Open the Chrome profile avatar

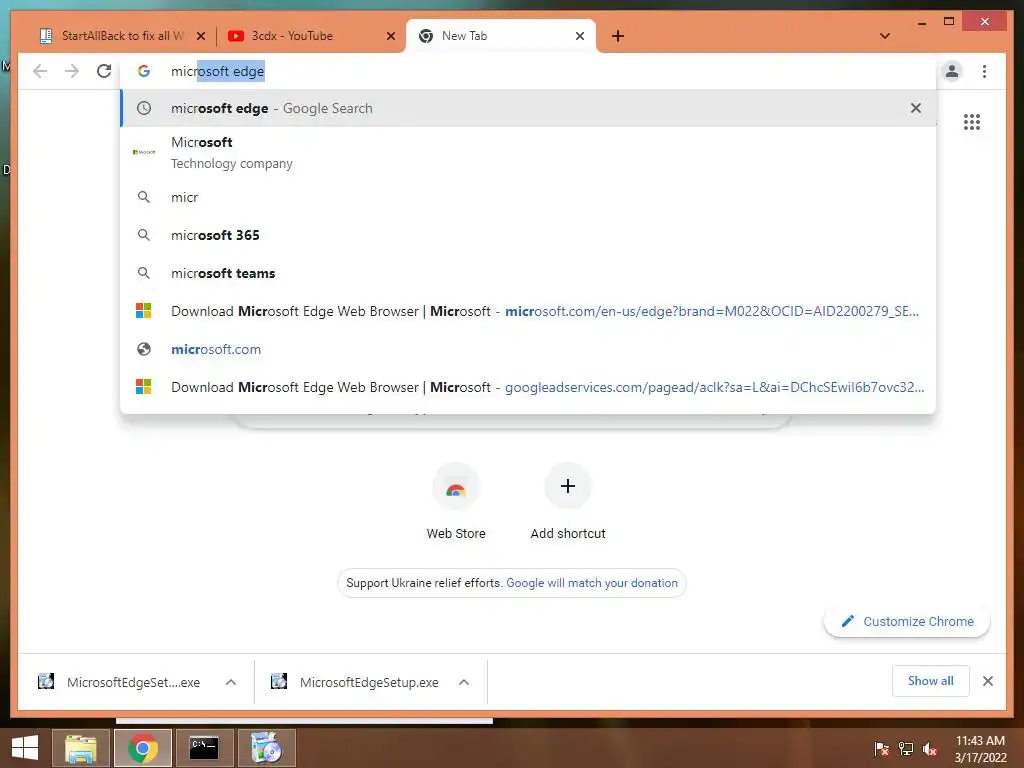tap(952, 71)
